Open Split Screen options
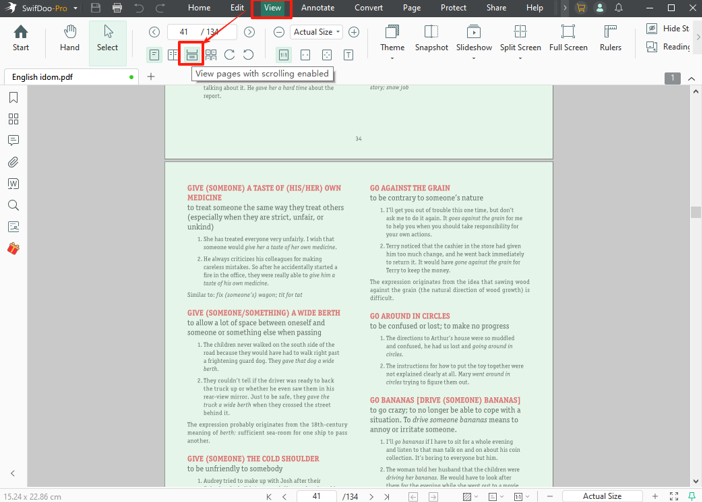 click(520, 41)
